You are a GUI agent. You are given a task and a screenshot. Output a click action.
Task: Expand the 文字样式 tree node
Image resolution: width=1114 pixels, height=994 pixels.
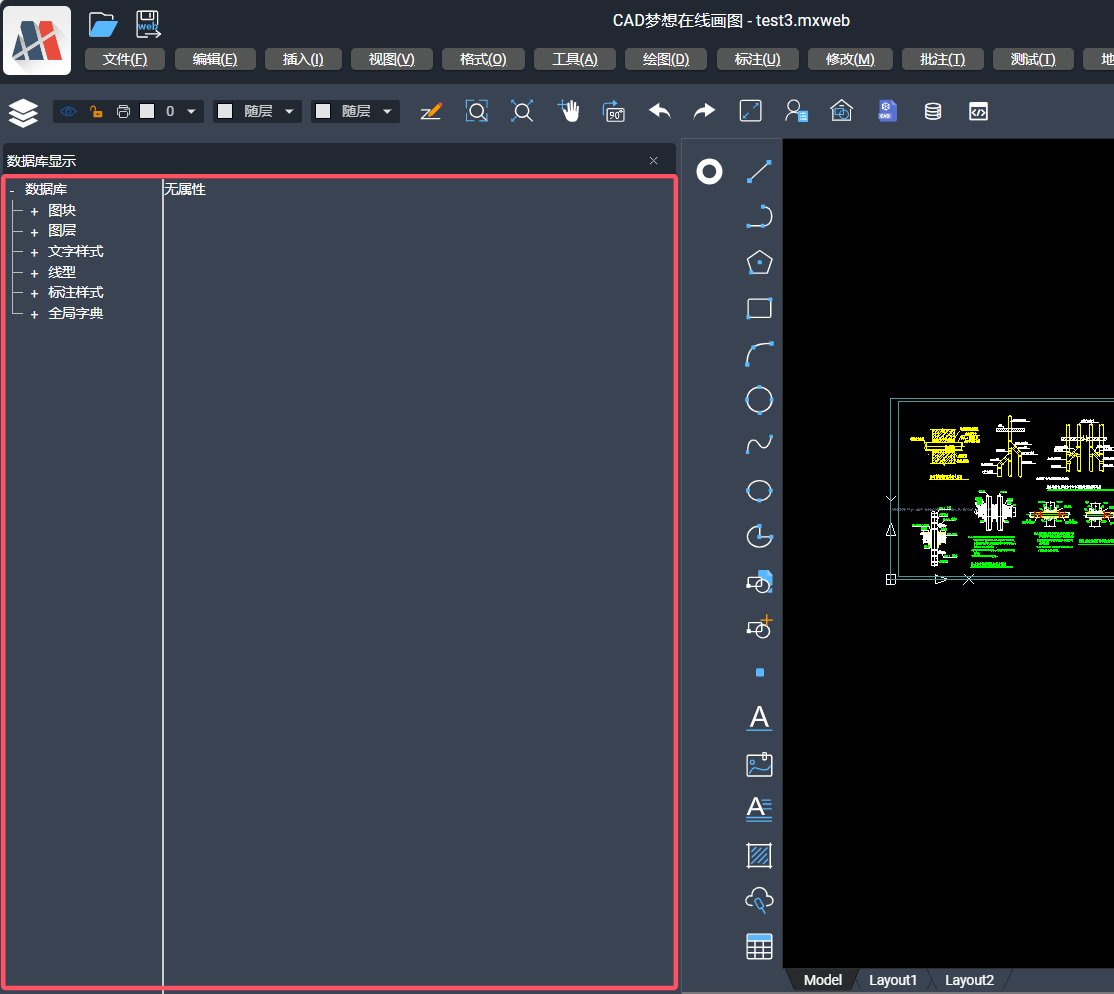(x=34, y=252)
